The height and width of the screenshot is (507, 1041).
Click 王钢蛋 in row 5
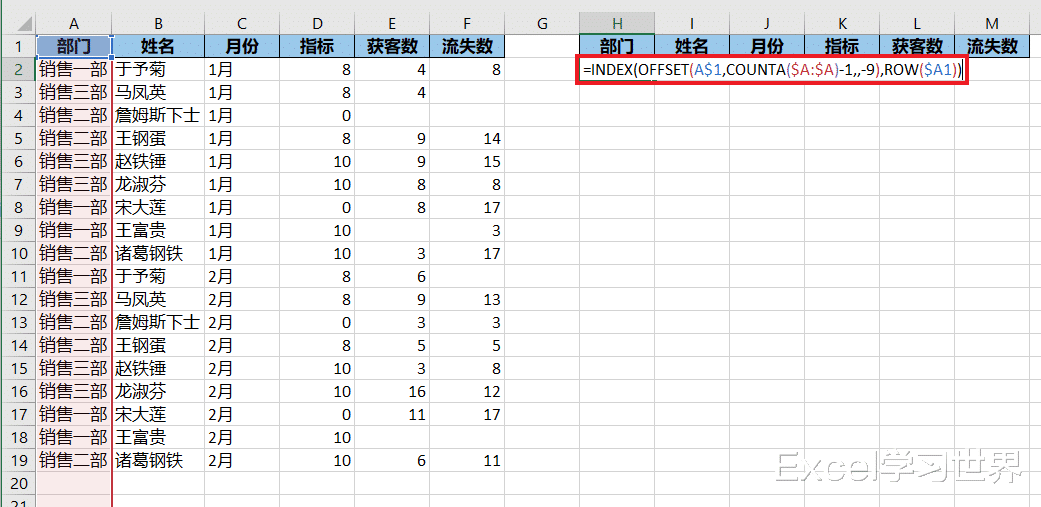coord(142,139)
